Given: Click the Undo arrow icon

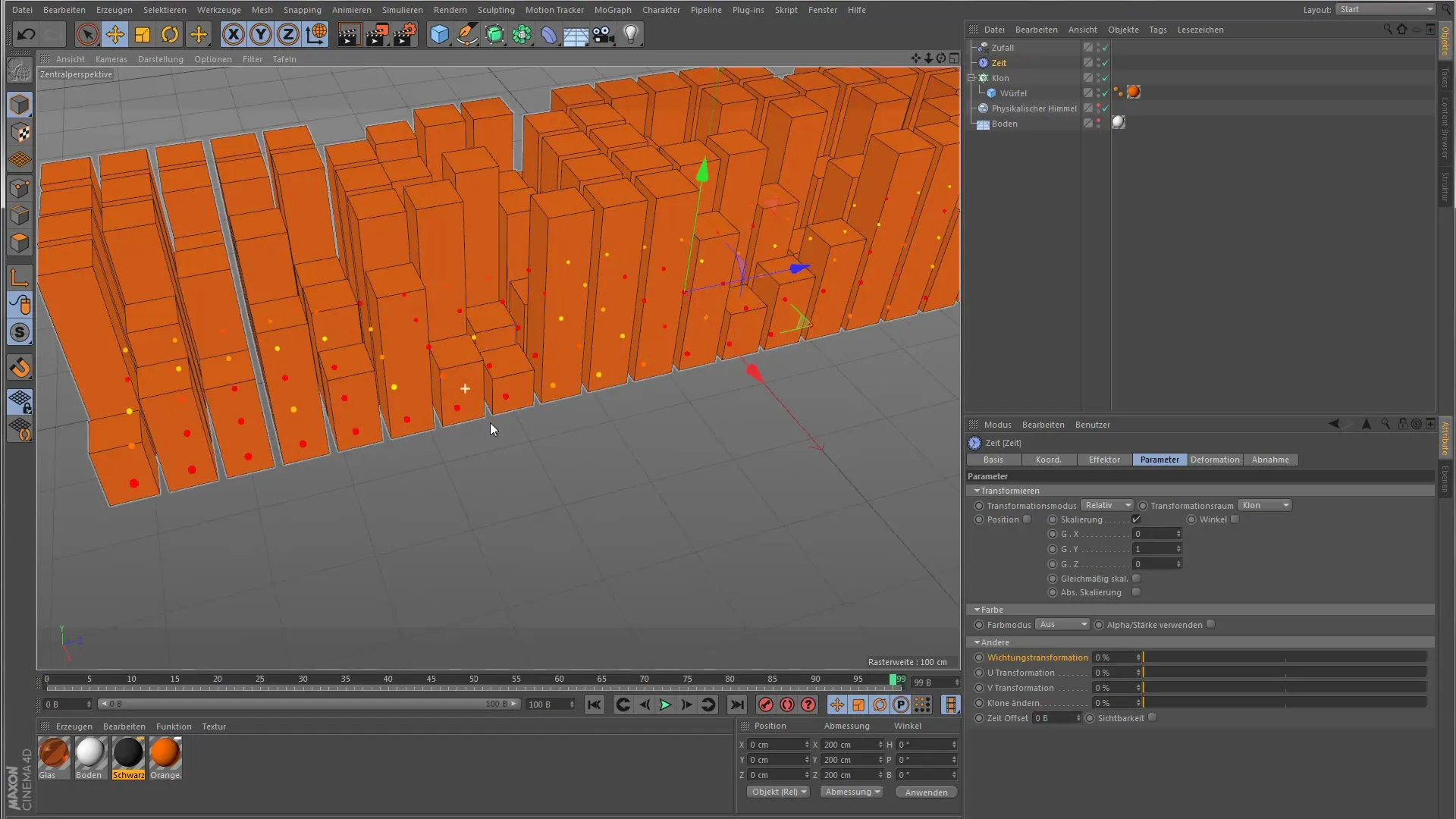Looking at the screenshot, I should tap(27, 34).
